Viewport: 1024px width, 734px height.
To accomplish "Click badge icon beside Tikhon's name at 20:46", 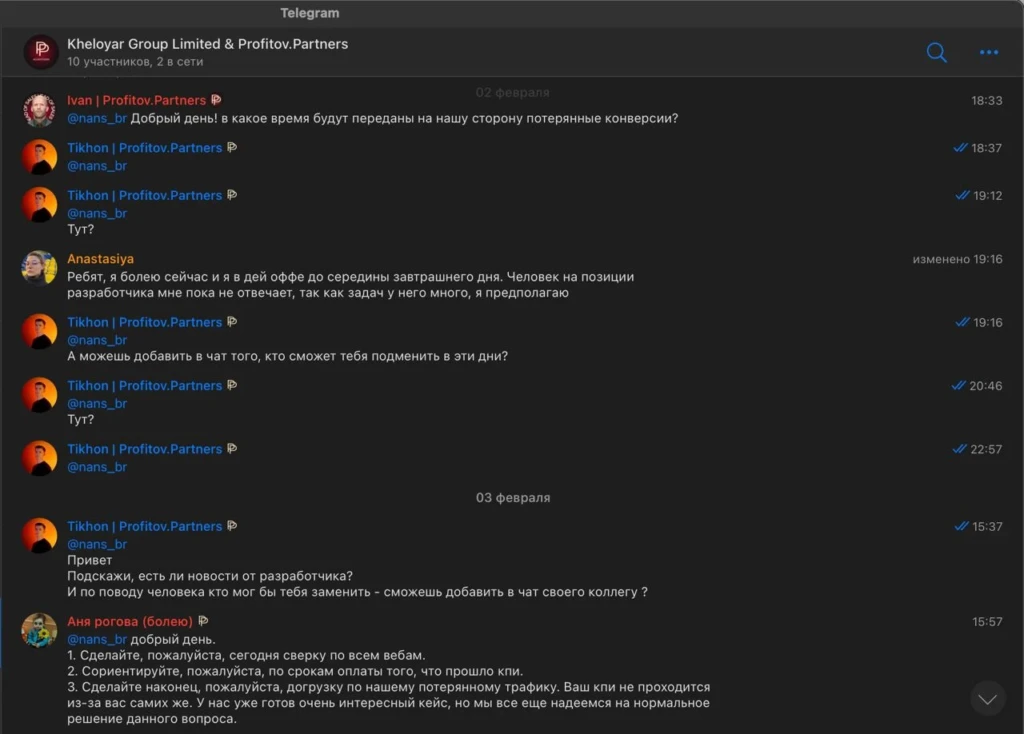I will 232,385.
